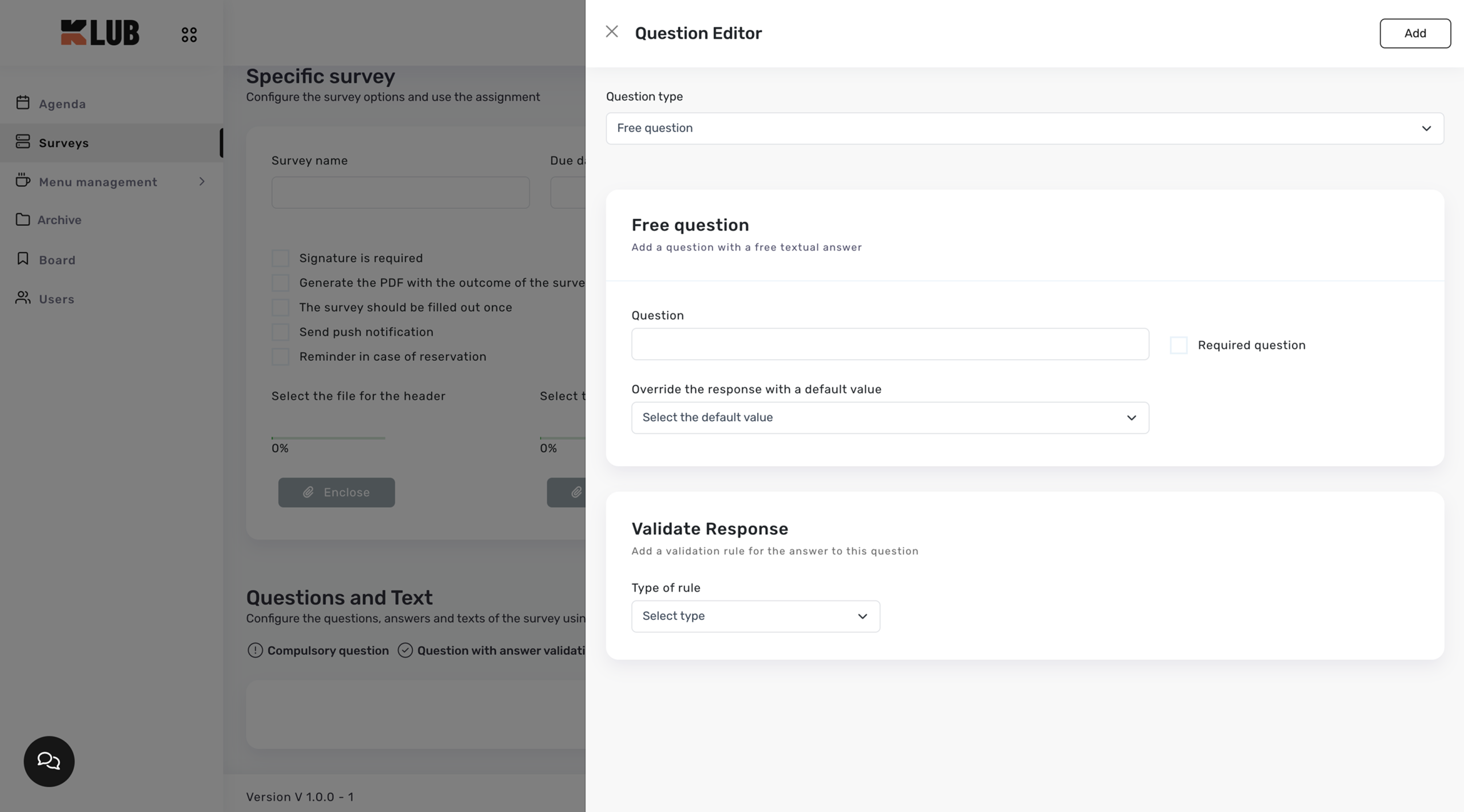Click the Users people icon
The height and width of the screenshot is (812, 1464).
pos(23,298)
